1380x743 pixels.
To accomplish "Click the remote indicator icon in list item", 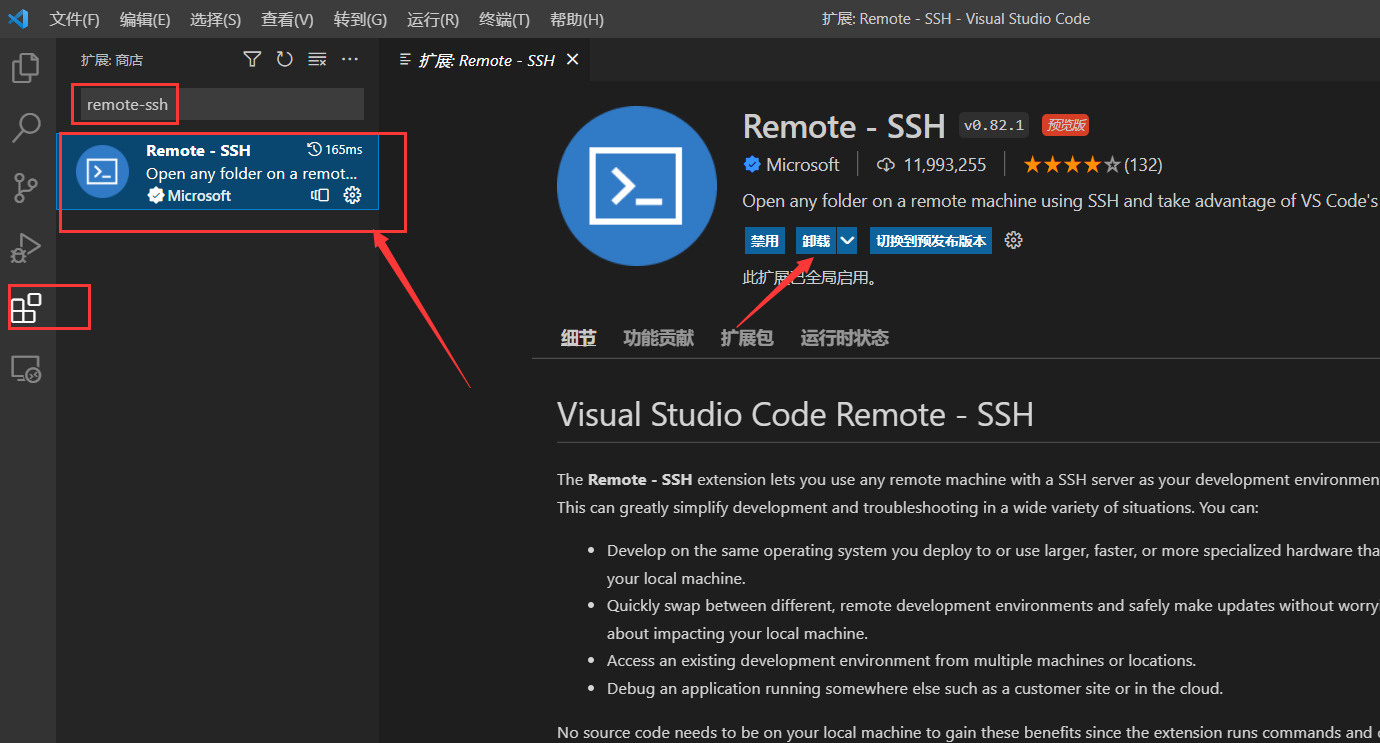I will click(320, 195).
